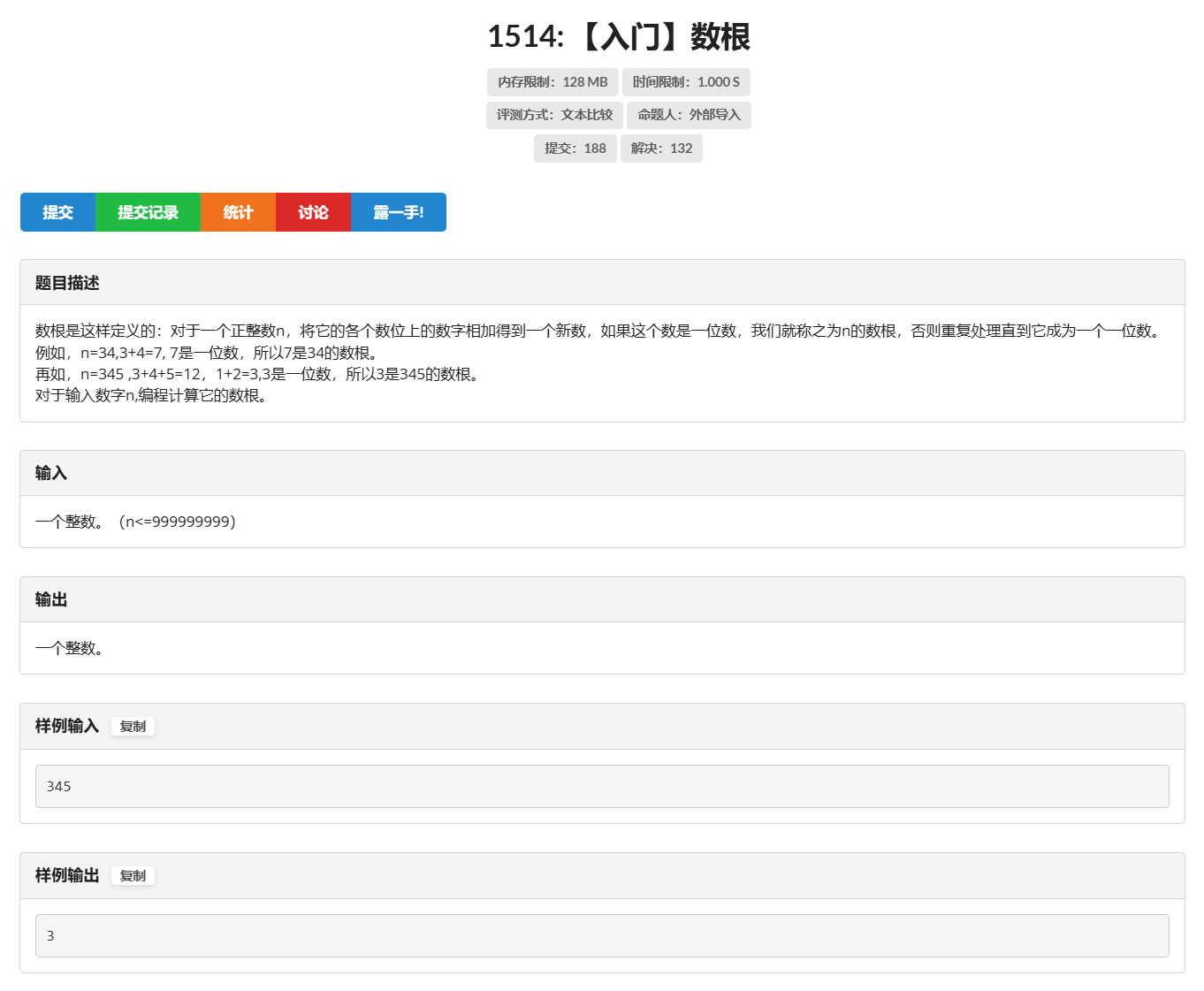Open the orange 统计 statistics tab
1204x991 pixels.
(x=238, y=212)
